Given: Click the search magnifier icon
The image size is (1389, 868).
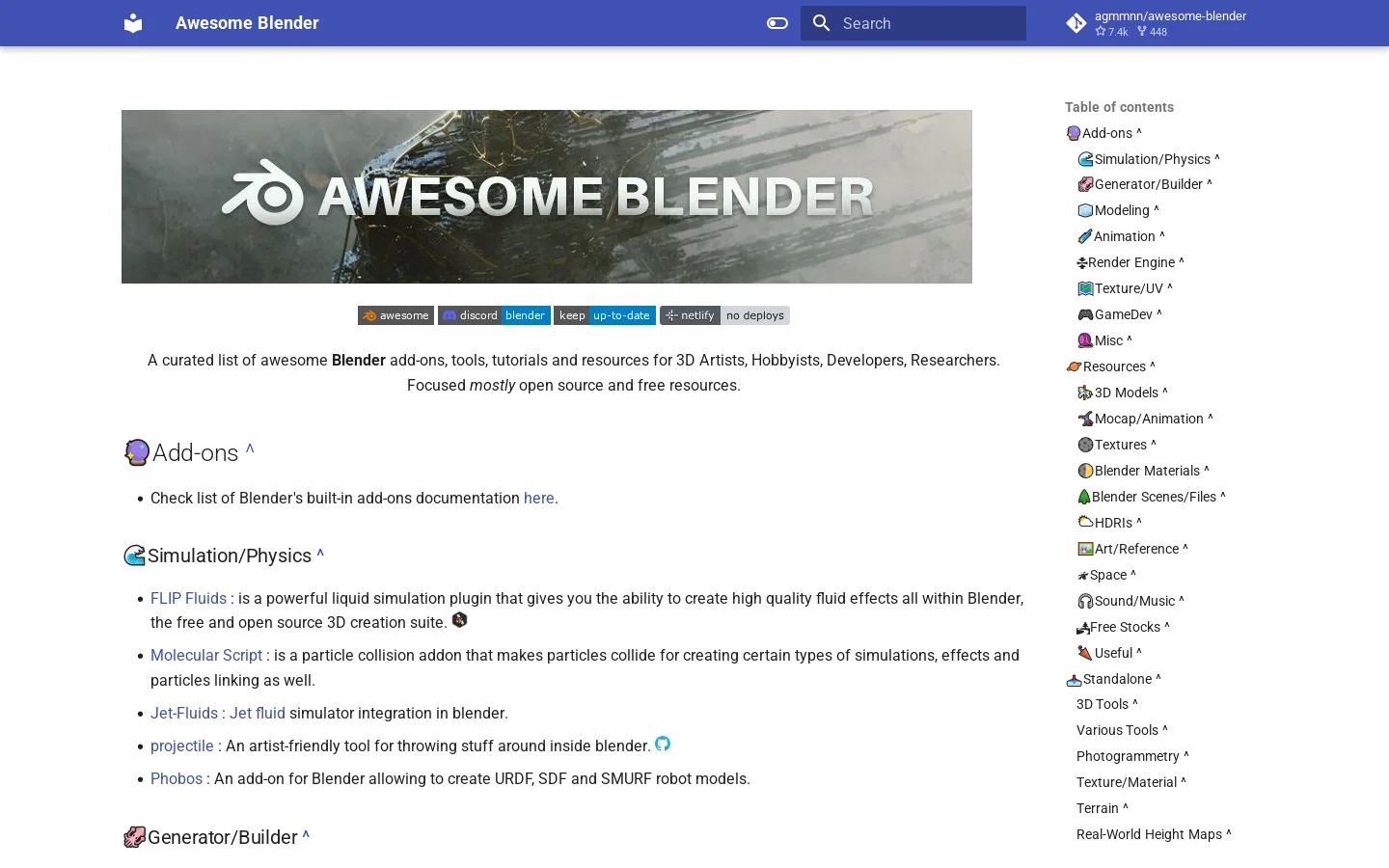Looking at the screenshot, I should click(x=822, y=23).
